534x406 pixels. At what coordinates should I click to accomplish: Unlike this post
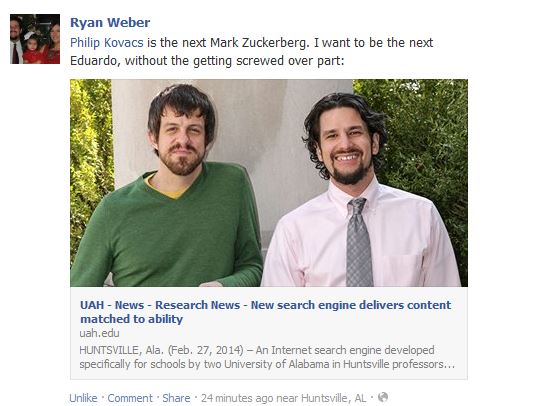coord(83,398)
